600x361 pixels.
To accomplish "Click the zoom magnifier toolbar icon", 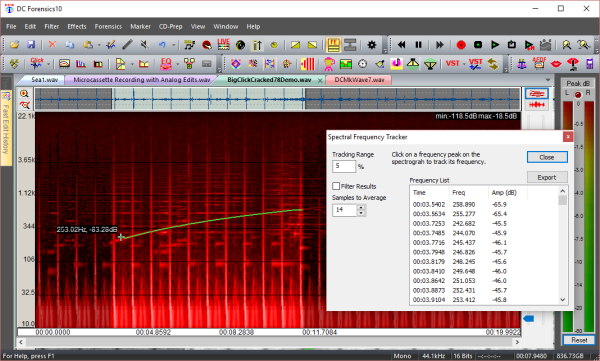I will (567, 45).
